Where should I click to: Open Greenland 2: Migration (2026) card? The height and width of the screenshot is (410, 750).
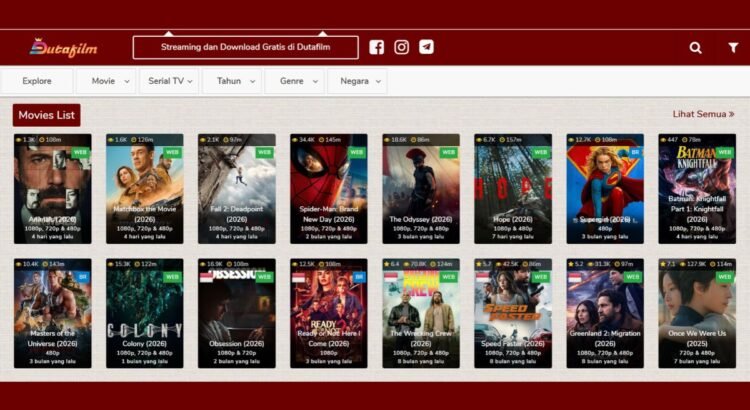point(605,313)
